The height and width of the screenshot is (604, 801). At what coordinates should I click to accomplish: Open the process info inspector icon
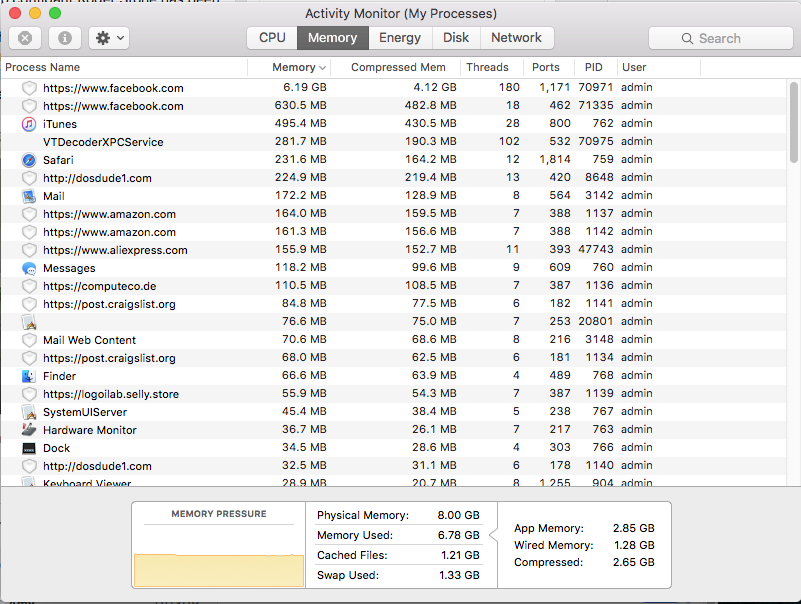point(64,38)
